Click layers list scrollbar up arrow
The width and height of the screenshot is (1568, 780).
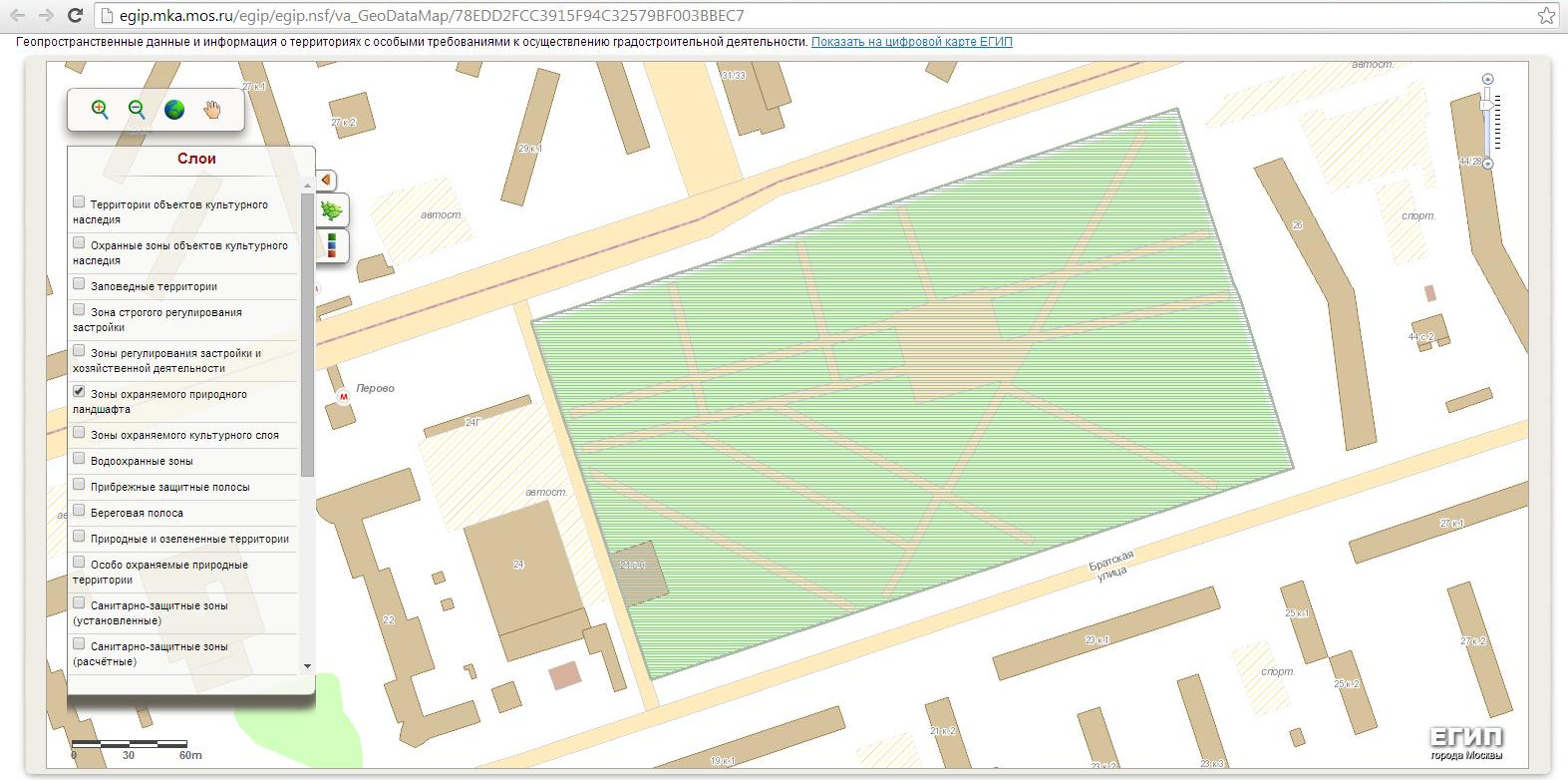pyautogui.click(x=307, y=187)
